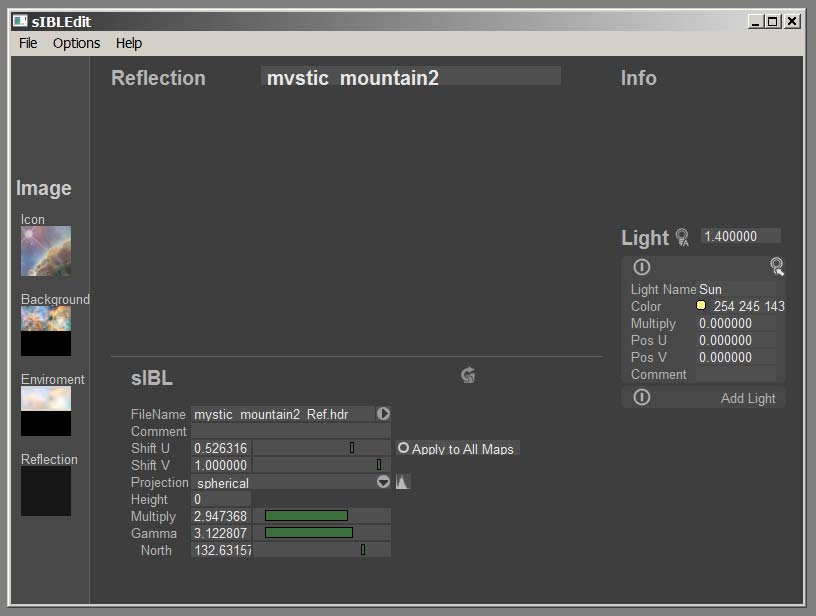
Task: Click the Shift U value 0.526316
Action: 221,448
